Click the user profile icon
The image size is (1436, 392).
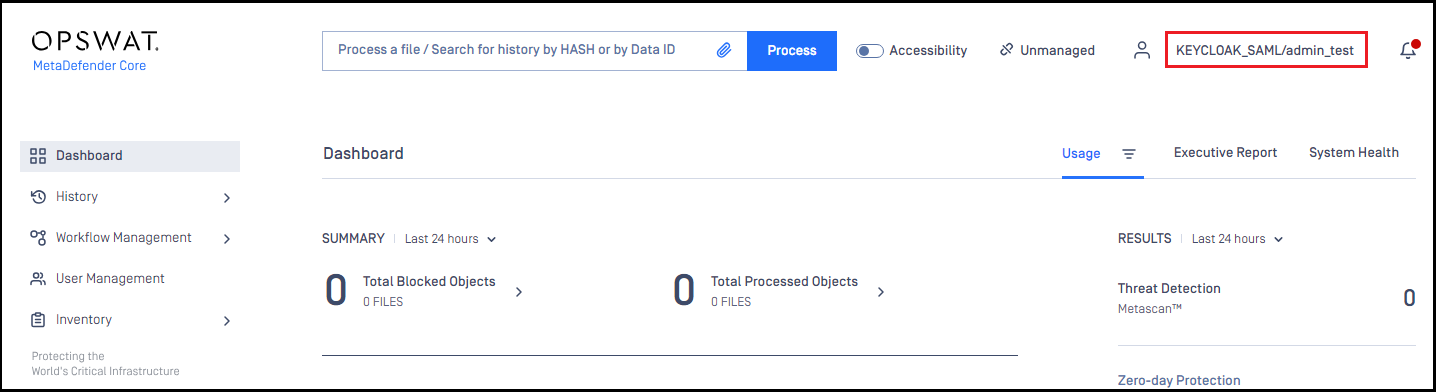pos(1142,50)
